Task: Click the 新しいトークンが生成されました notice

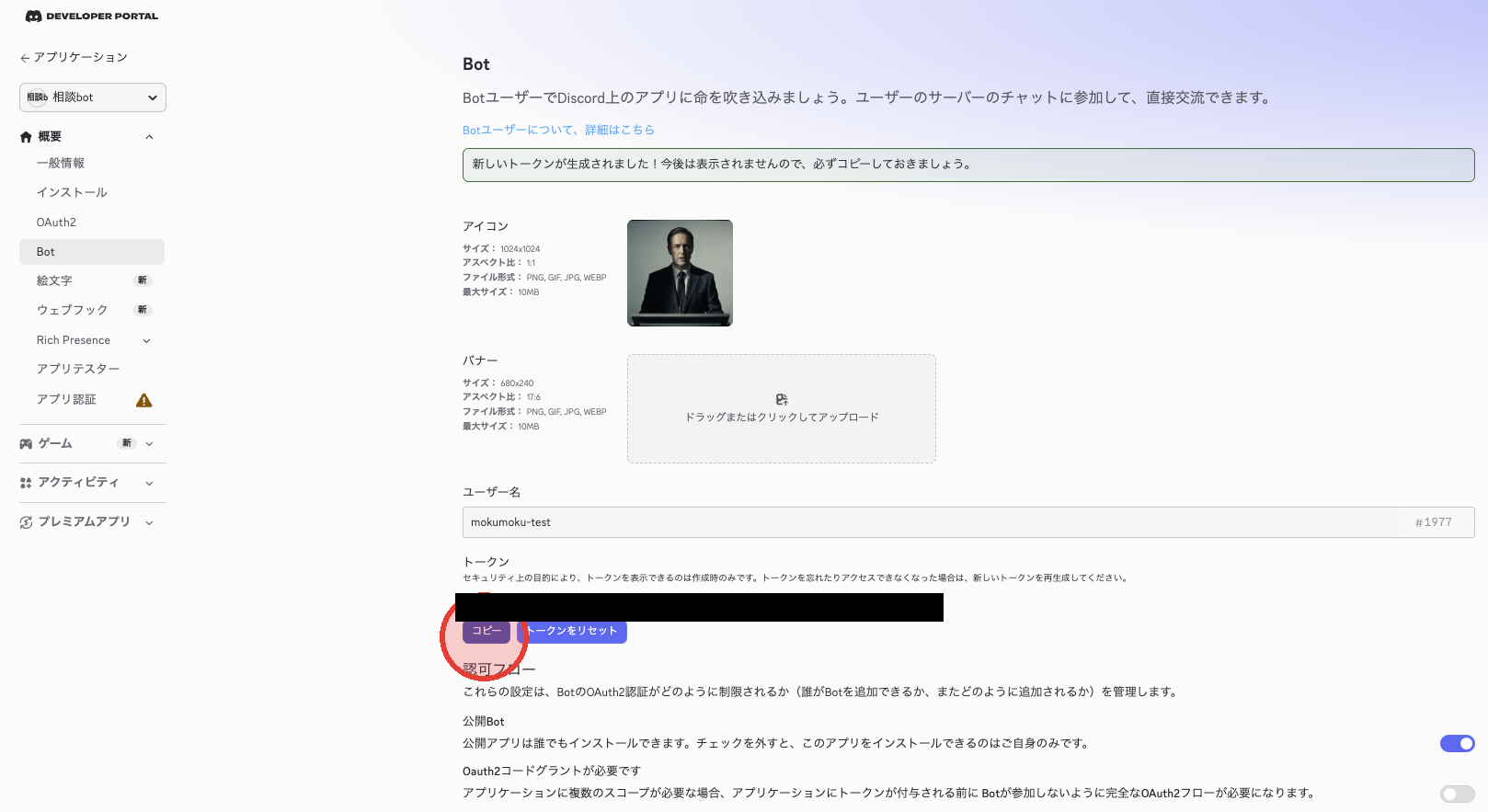Action: [x=968, y=165]
